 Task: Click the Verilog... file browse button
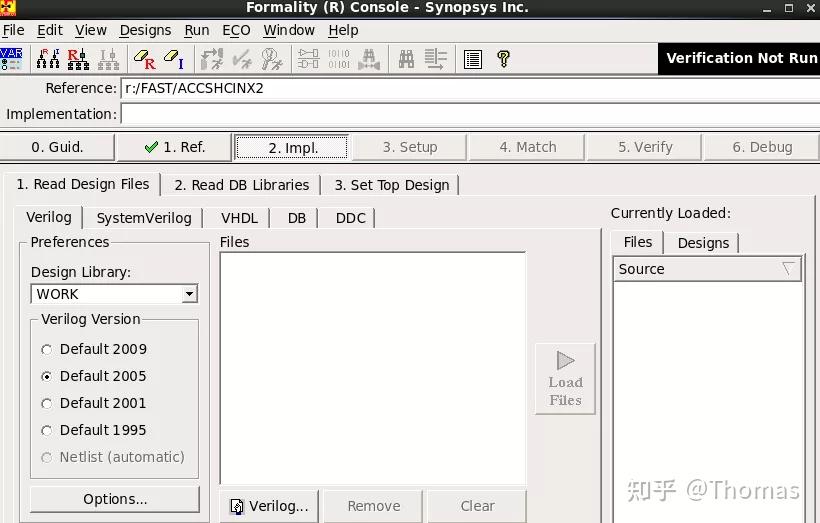coord(269,506)
